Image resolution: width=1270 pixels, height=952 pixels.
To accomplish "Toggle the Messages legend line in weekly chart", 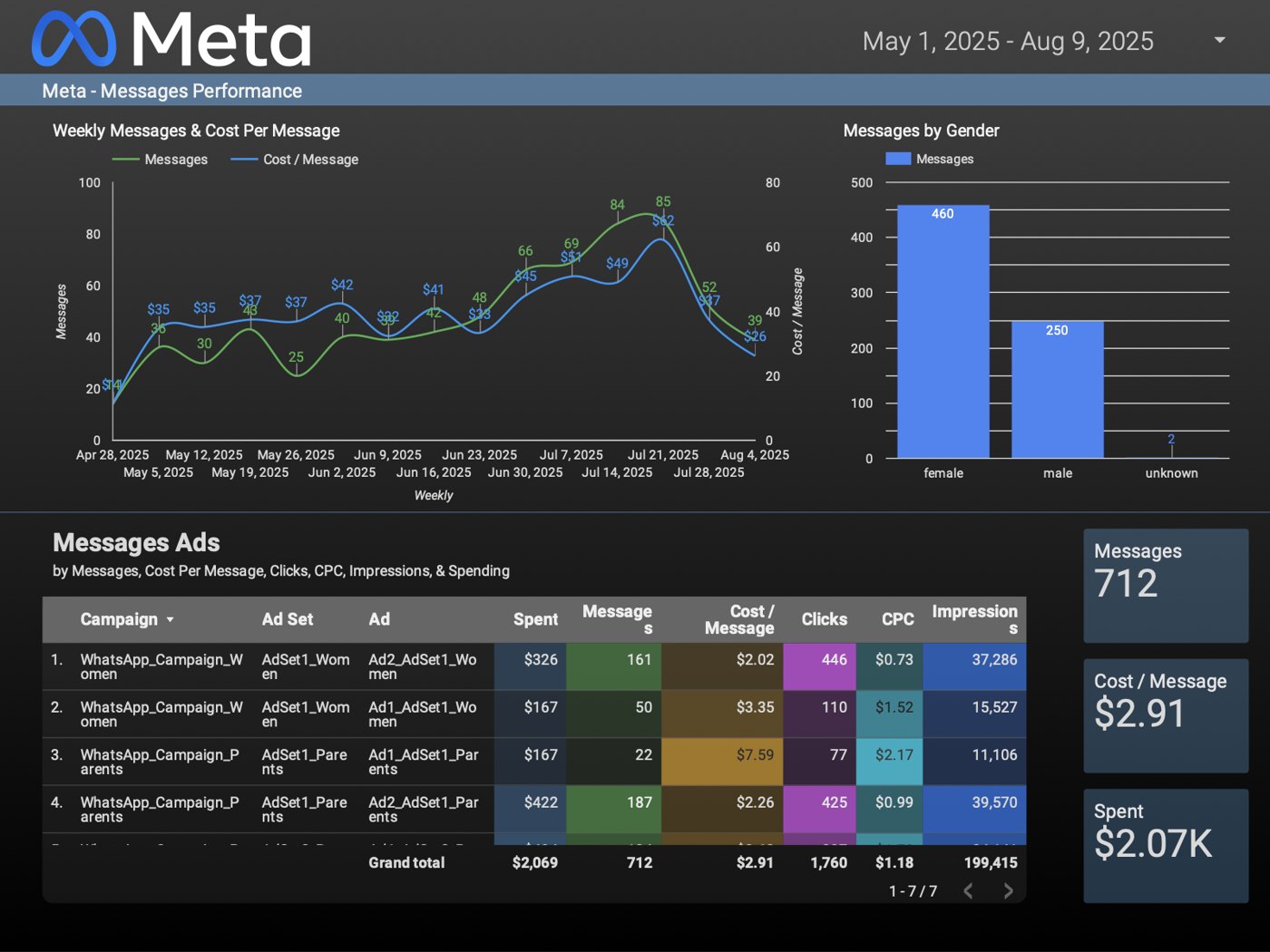I will click(160, 160).
